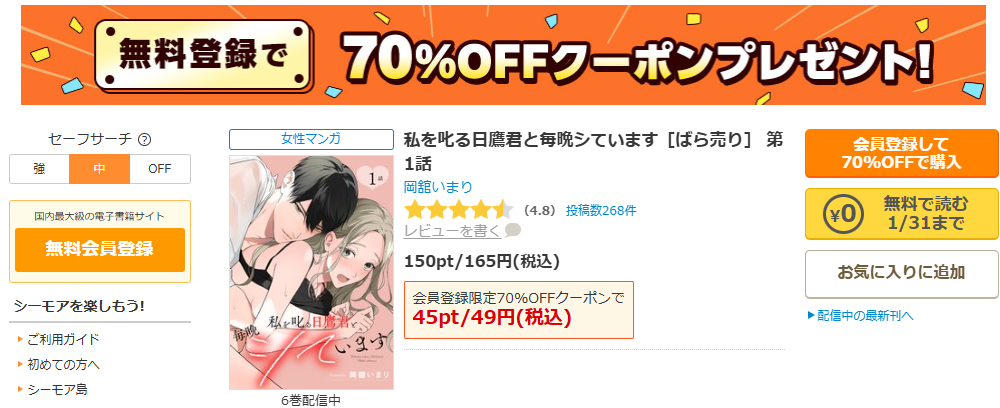The image size is (1000, 408).
Task: Click the 無料会員登録 button
Action: 100,249
